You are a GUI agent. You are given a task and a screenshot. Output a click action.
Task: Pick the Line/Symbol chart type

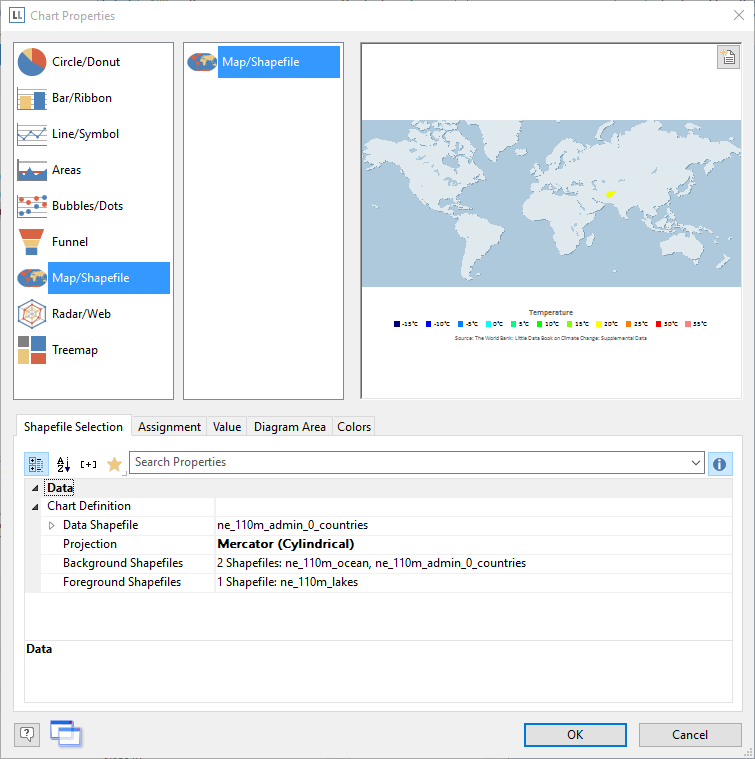click(85, 134)
